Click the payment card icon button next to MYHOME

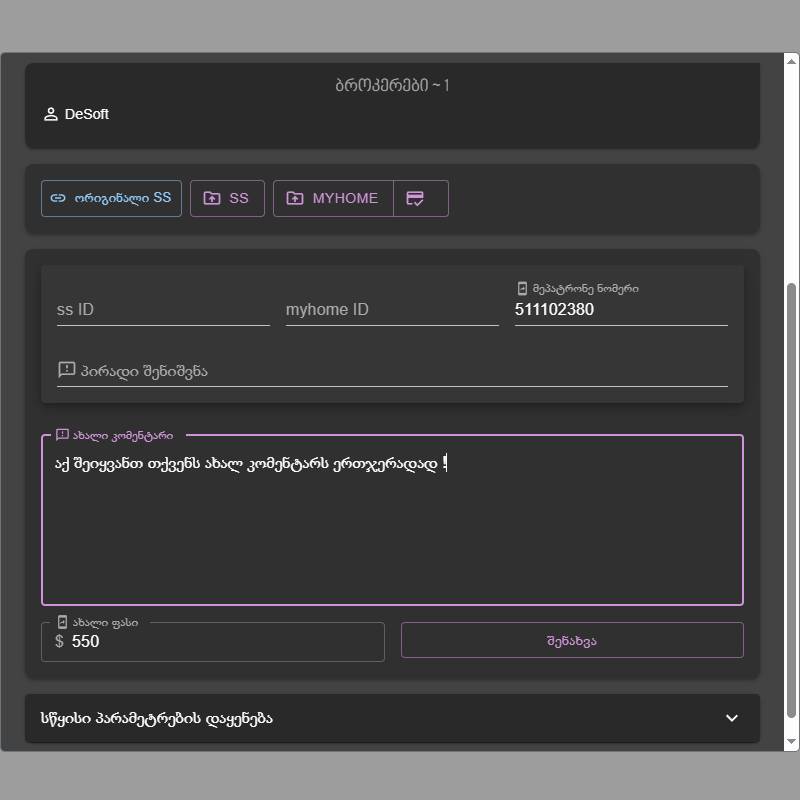click(416, 198)
